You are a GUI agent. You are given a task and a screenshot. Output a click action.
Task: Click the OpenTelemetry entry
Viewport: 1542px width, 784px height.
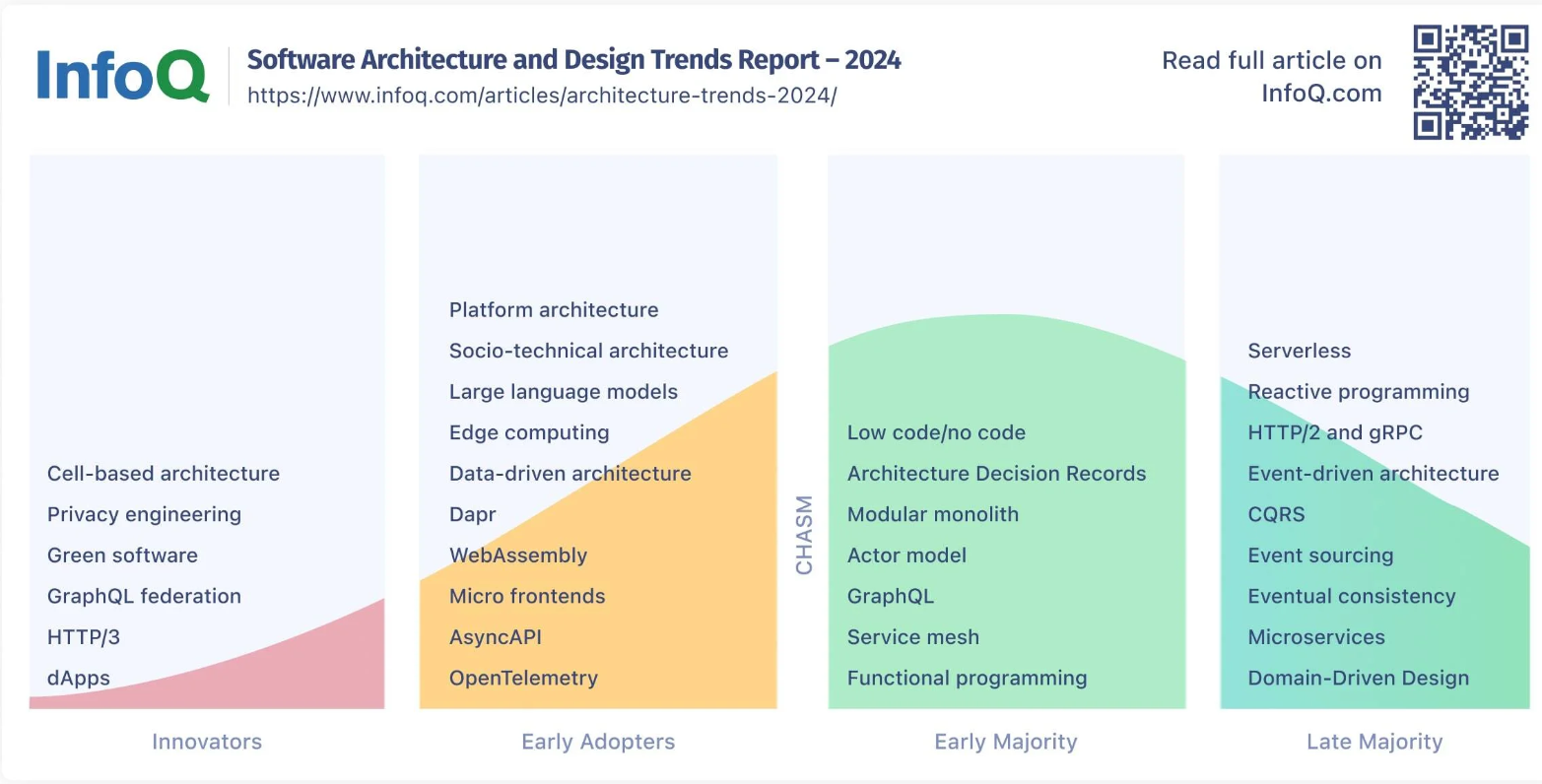[x=523, y=679]
